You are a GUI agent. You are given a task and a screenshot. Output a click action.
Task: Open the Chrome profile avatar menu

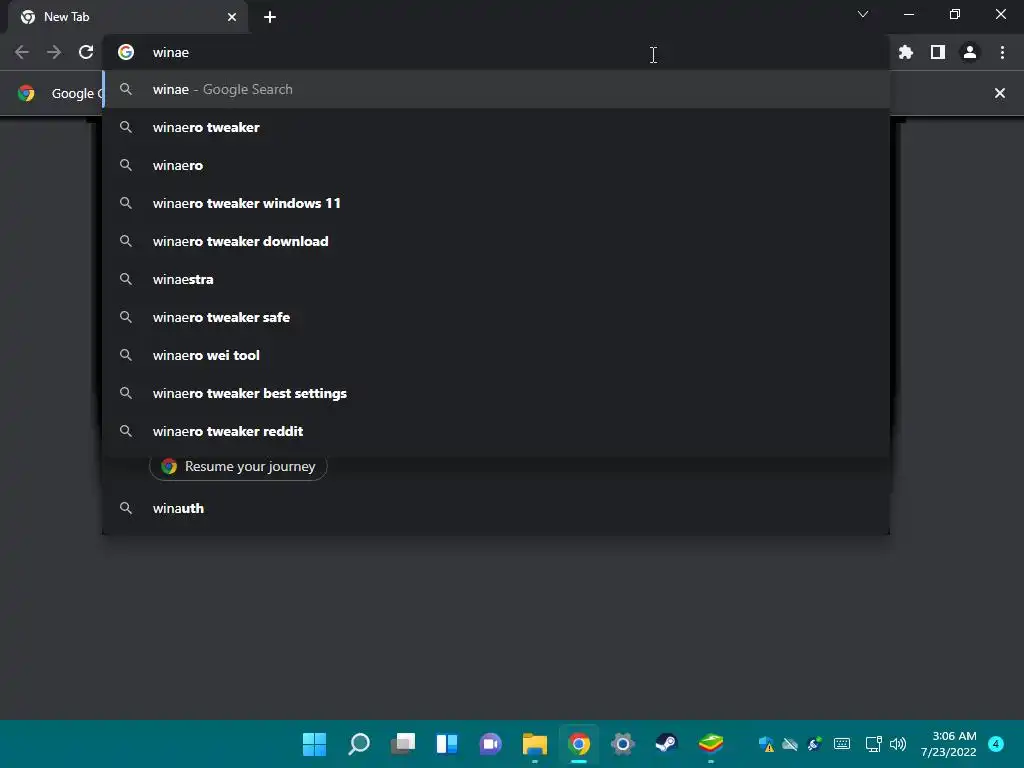[x=970, y=52]
